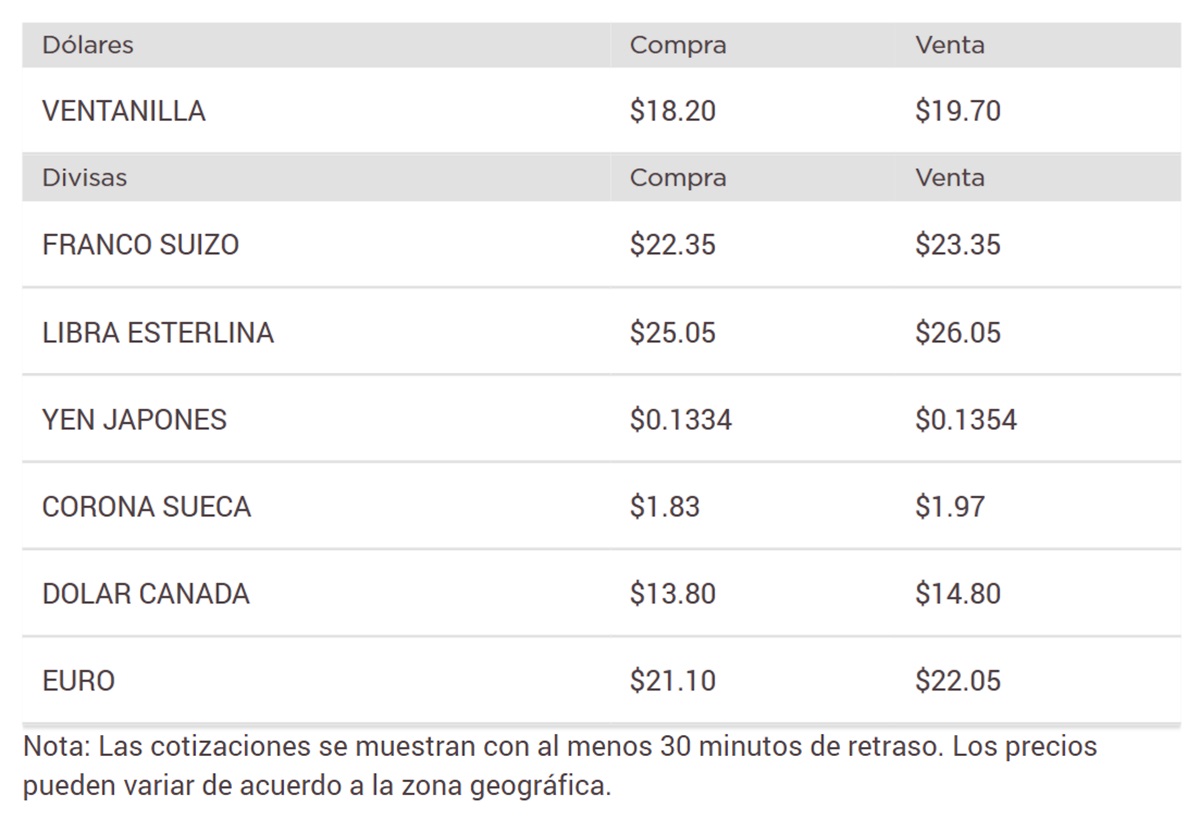Select Franco Suizo compra value $22.35
Viewport: 1200px width, 820px height.
(673, 245)
